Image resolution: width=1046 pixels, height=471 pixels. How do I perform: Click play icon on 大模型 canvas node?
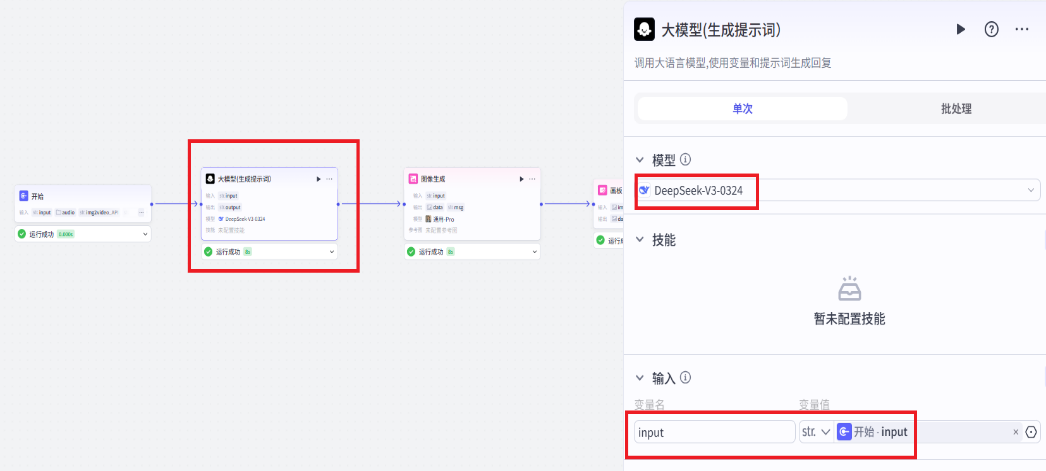coord(318,179)
